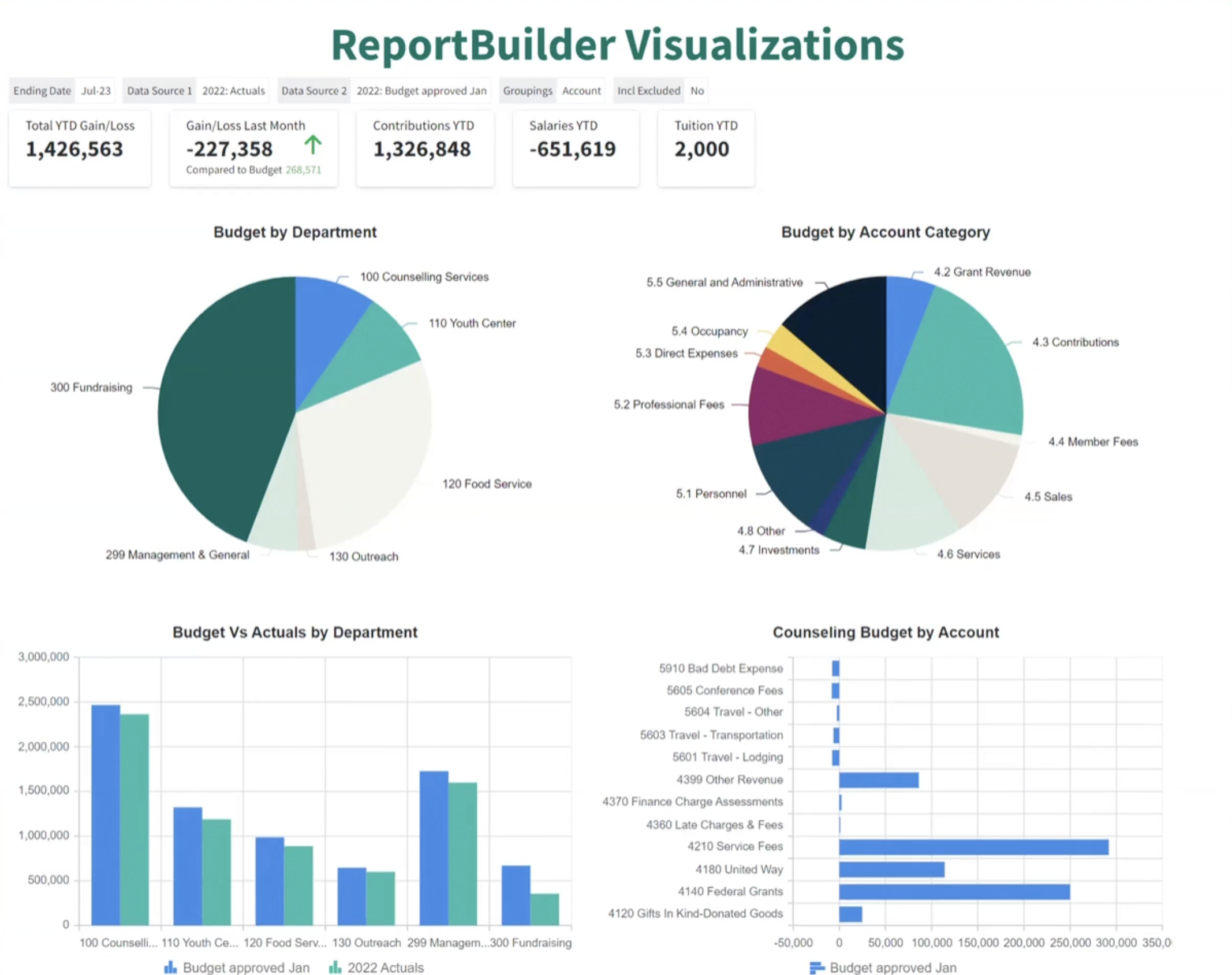This screenshot has width=1232, height=975.
Task: Open the Gain/Loss Last Month card
Action: [x=253, y=148]
